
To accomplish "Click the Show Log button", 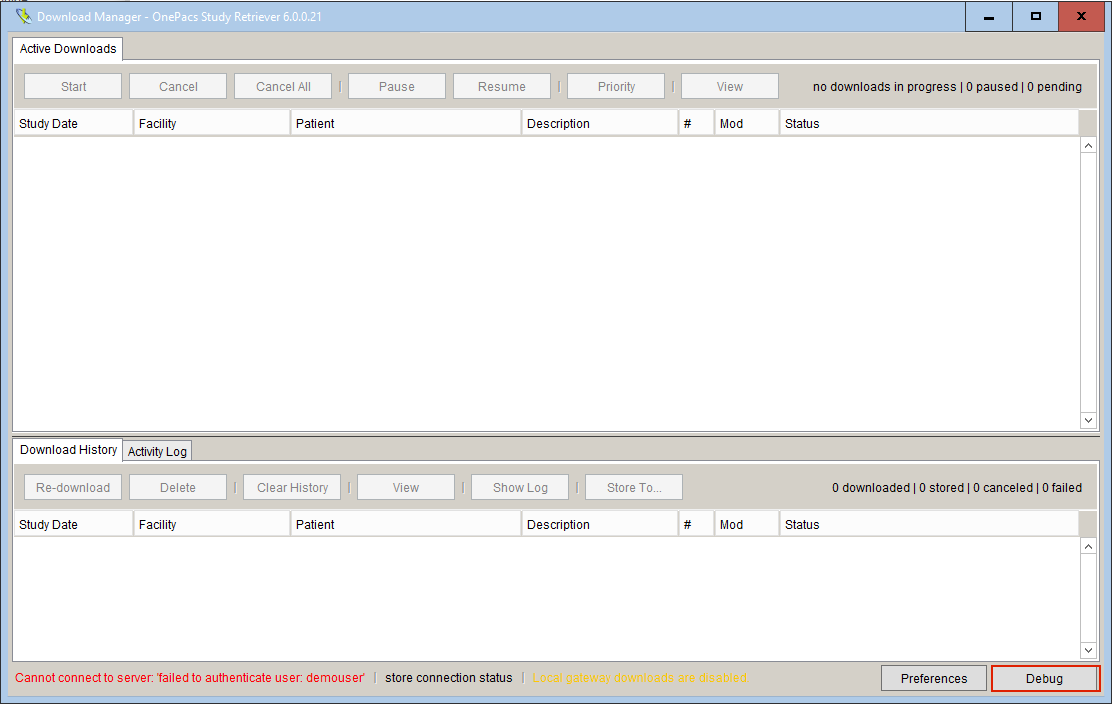I will 520,488.
